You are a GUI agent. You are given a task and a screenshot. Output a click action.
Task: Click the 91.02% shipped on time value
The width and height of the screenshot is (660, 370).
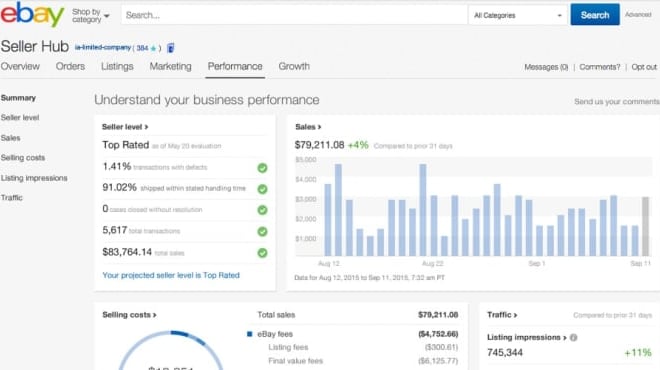(120, 188)
